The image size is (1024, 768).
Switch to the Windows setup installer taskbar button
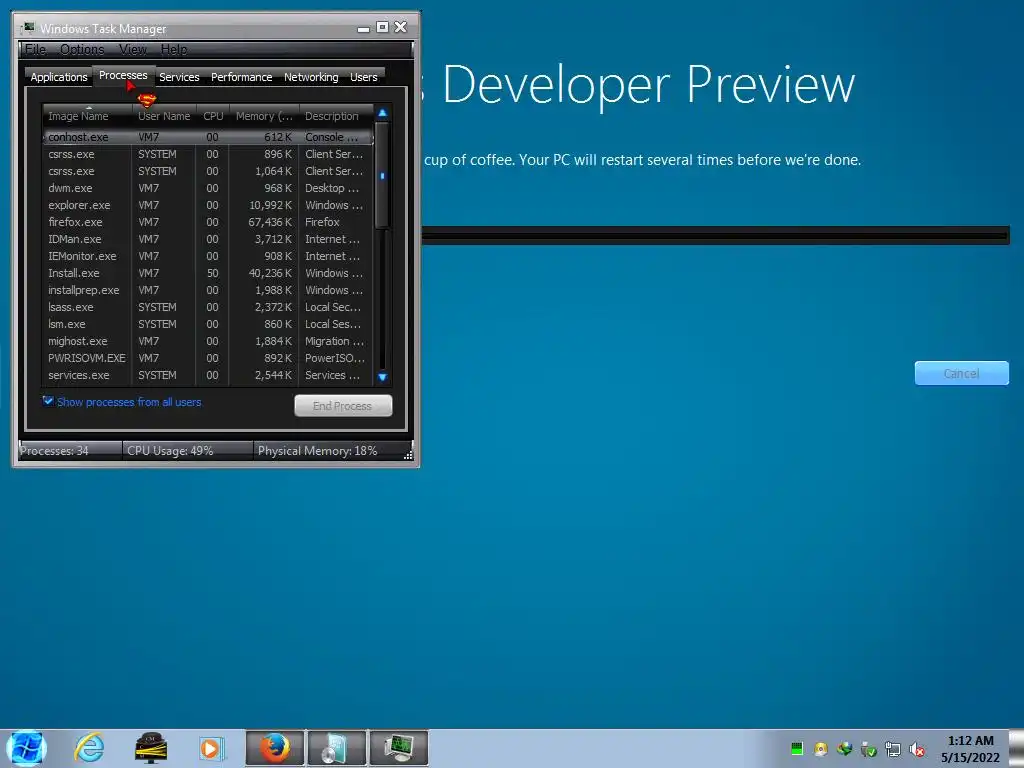(x=337, y=748)
